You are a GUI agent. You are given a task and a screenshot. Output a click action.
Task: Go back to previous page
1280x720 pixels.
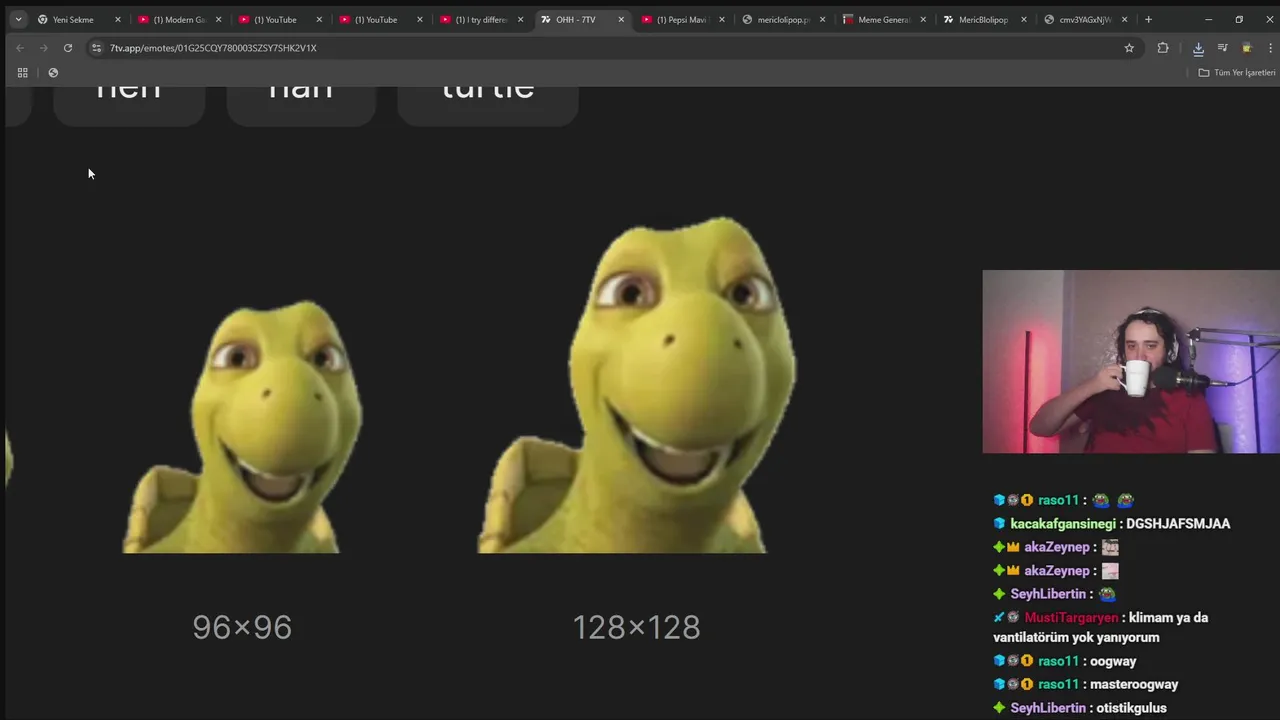19,48
